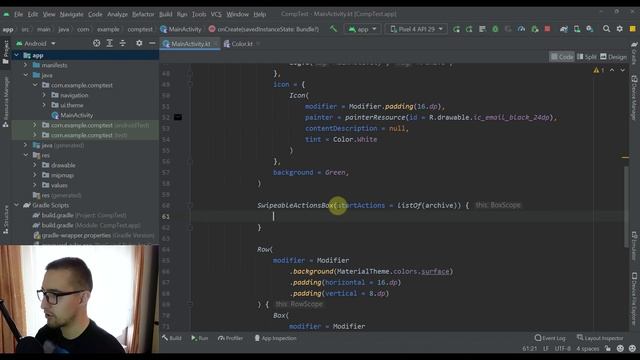This screenshot has height=360, width=640.
Task: Click the yellow warning stripe marker
Action: (x=625, y=157)
